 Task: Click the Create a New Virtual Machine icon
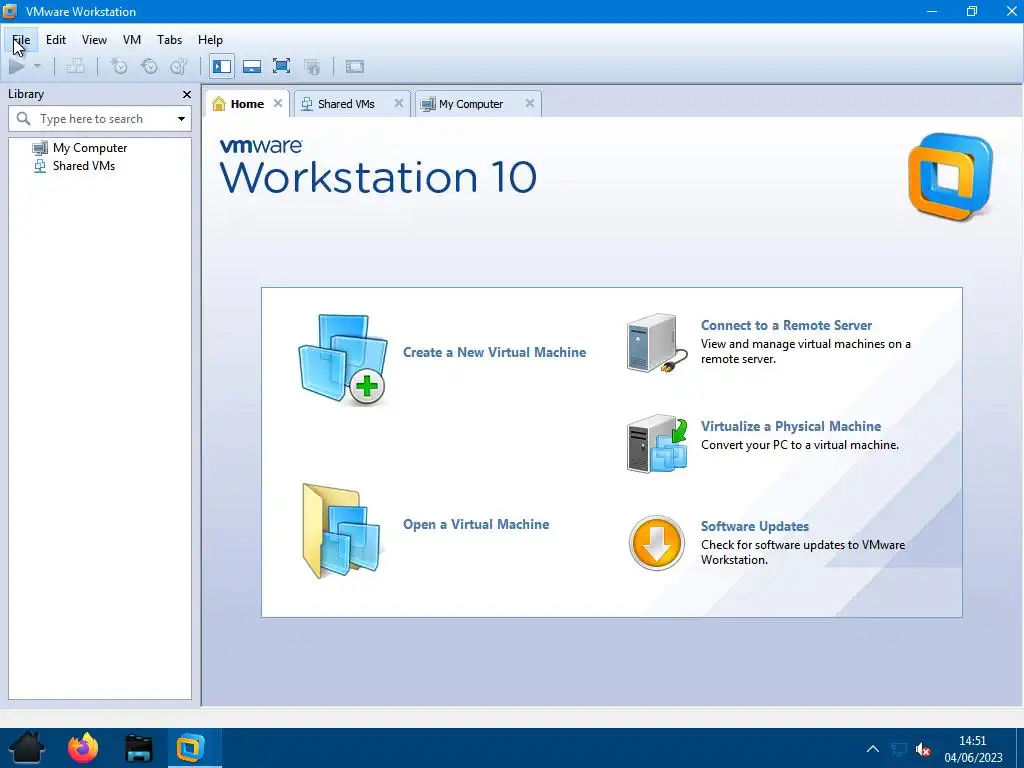pyautogui.click(x=344, y=359)
